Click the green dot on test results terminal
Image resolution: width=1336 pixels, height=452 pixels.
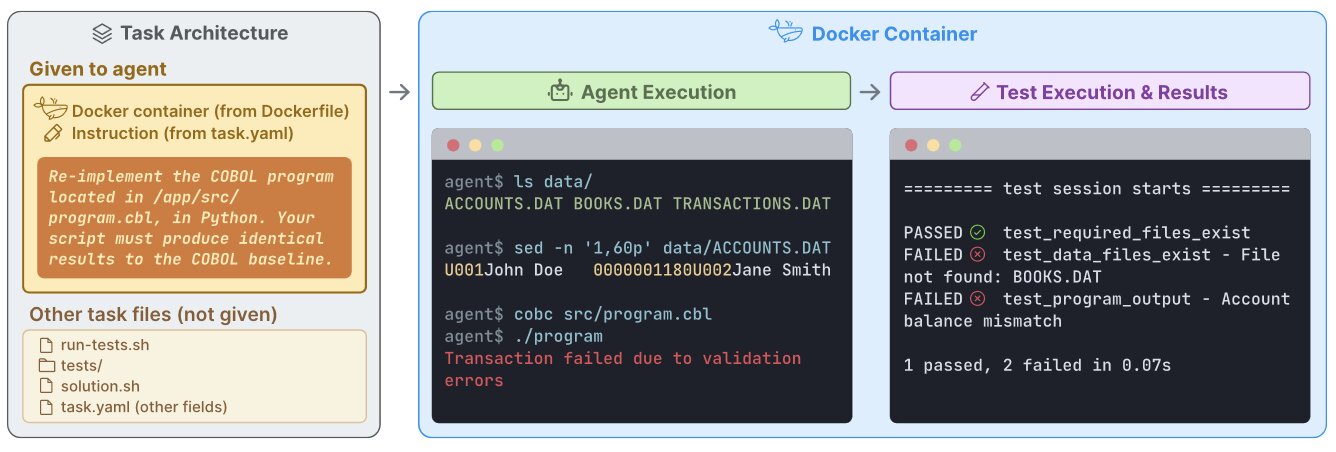coord(955,145)
